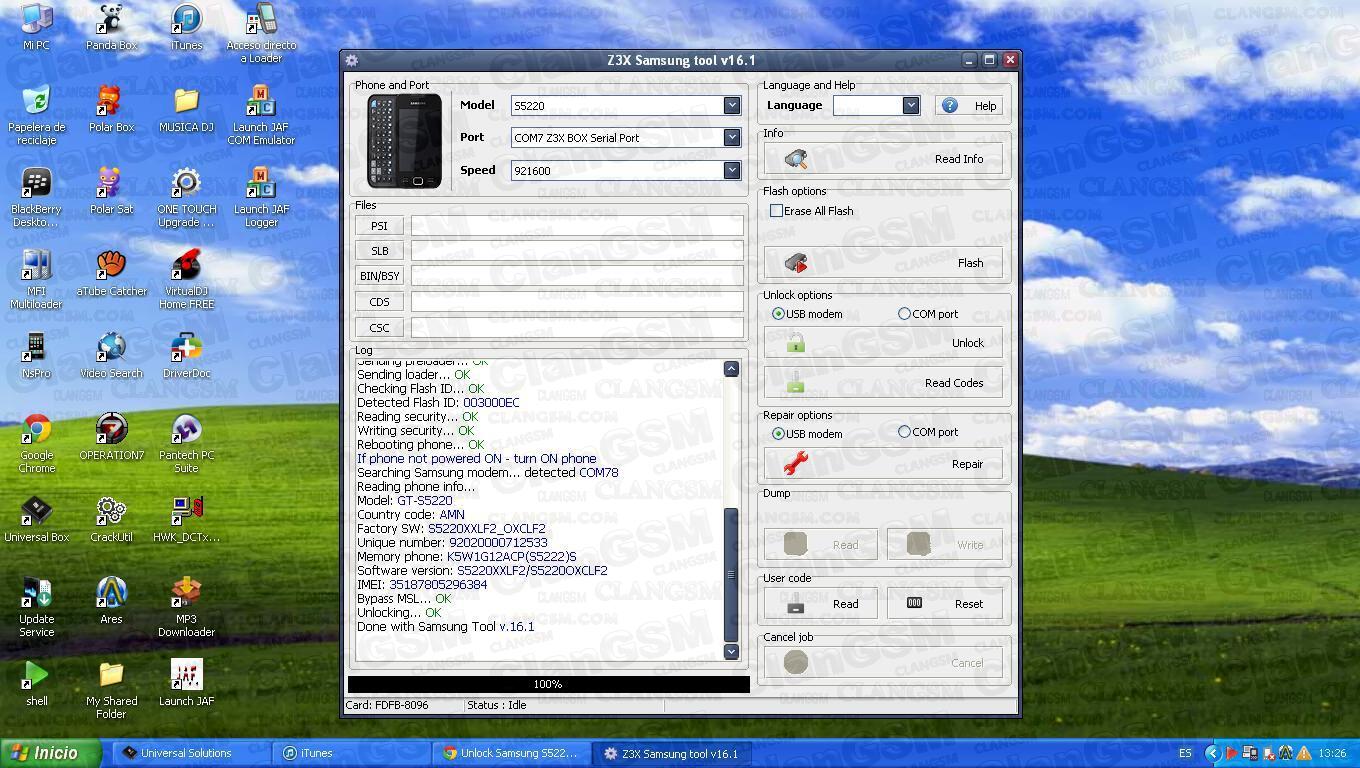Click the Repair button
1360x768 pixels.
tap(883, 464)
